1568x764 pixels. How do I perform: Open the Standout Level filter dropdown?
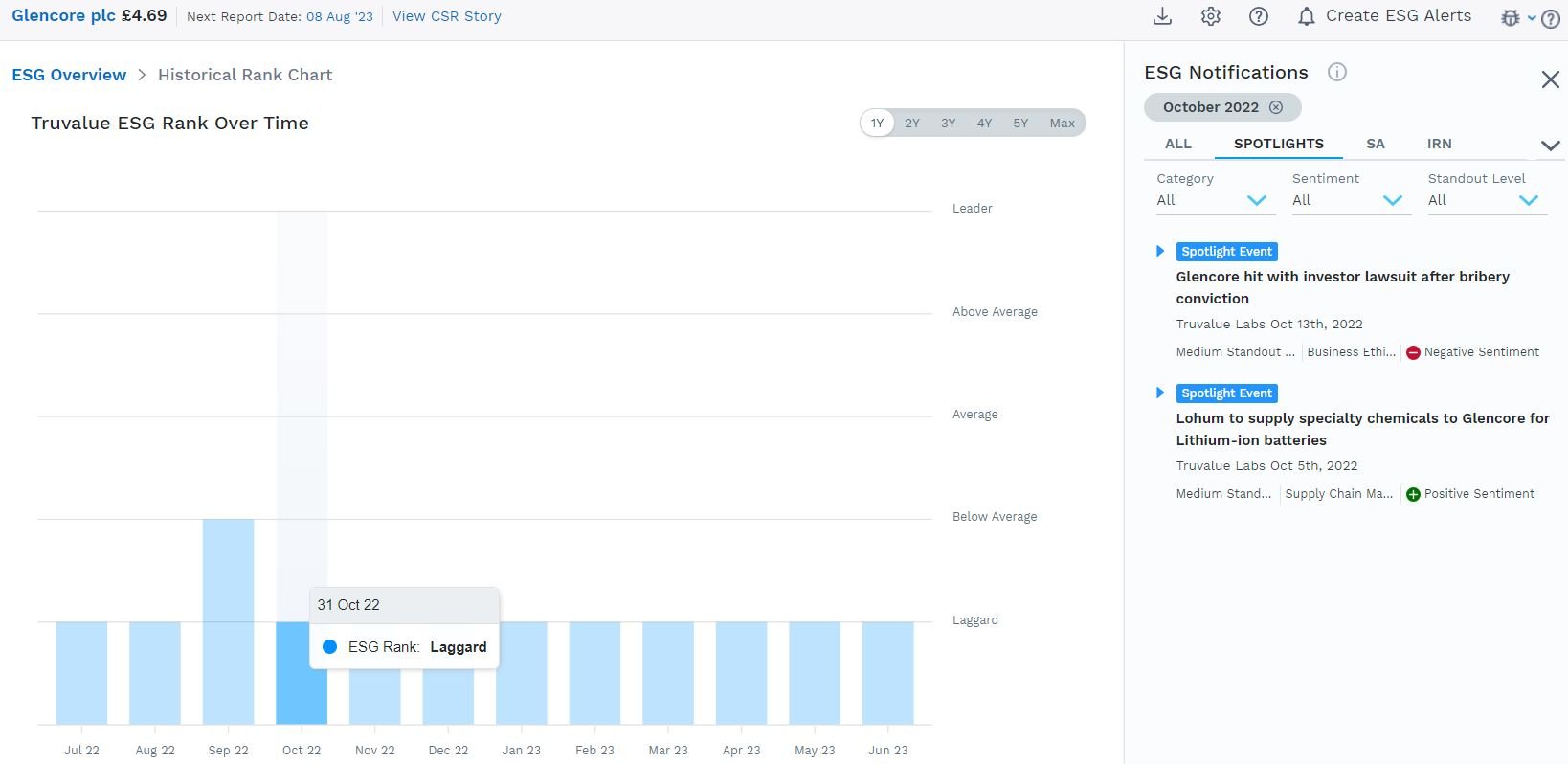point(1487,200)
